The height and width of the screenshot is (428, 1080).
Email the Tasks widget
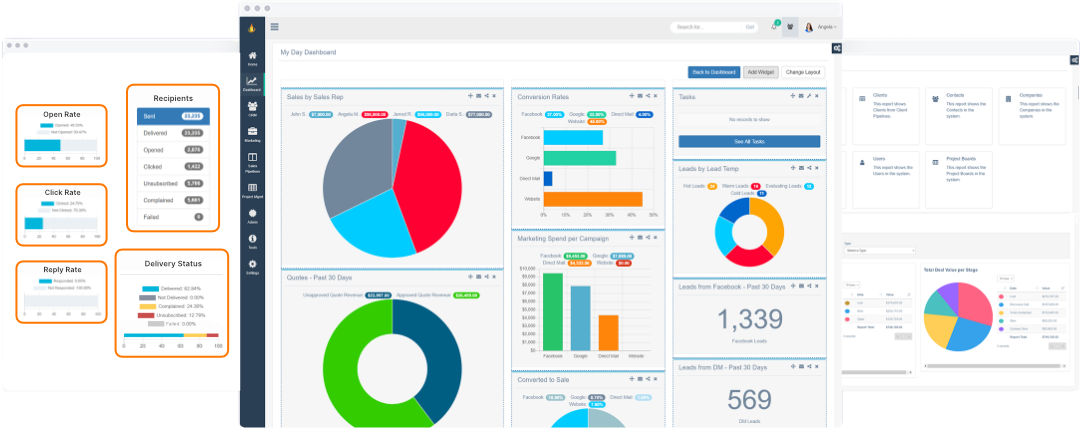click(x=800, y=96)
